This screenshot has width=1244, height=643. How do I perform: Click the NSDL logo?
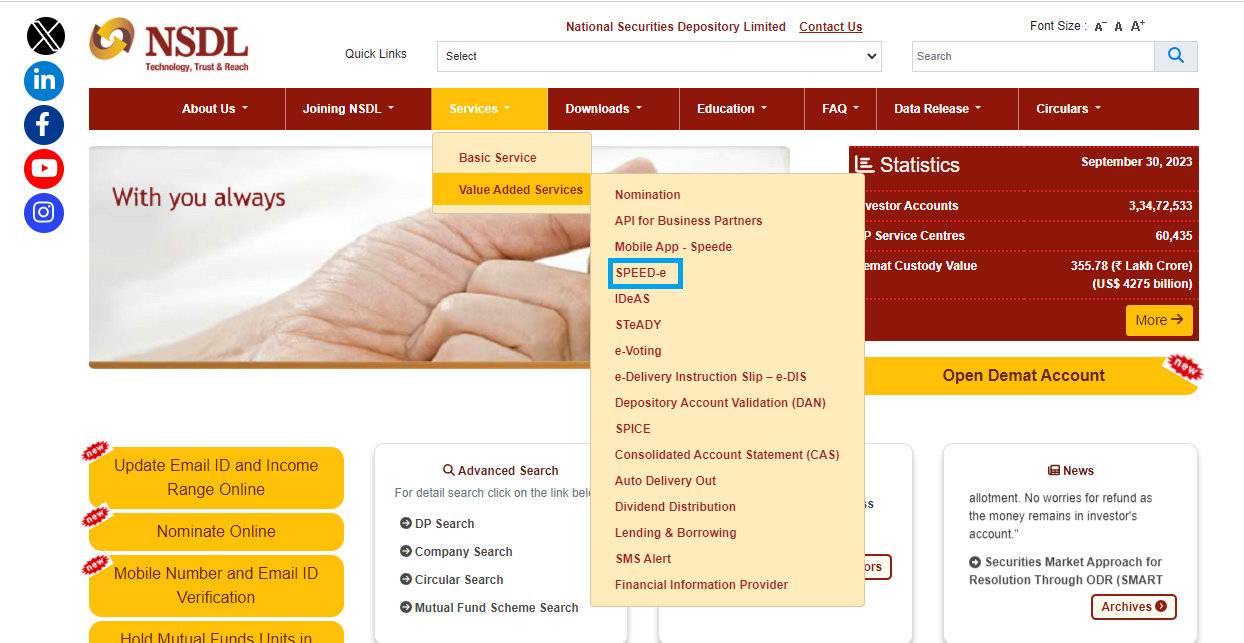point(169,45)
